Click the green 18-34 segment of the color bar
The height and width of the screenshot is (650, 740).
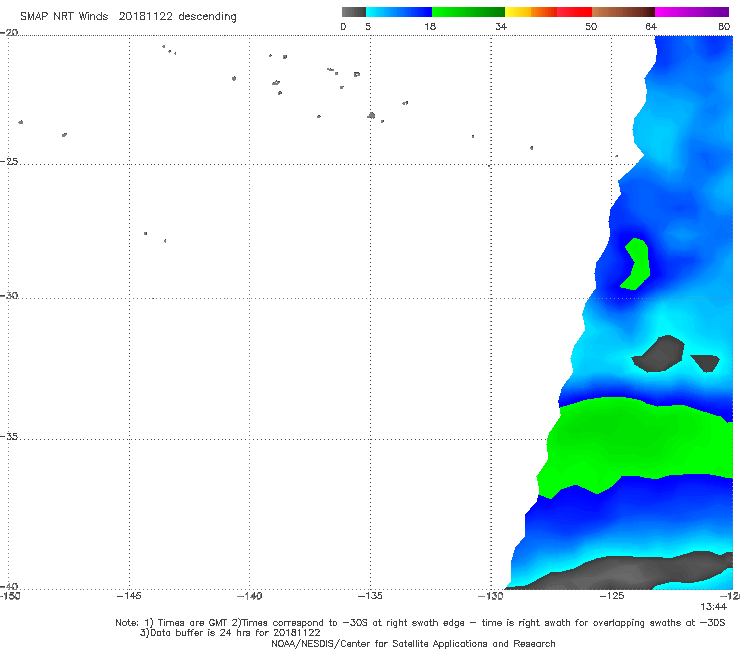point(468,12)
